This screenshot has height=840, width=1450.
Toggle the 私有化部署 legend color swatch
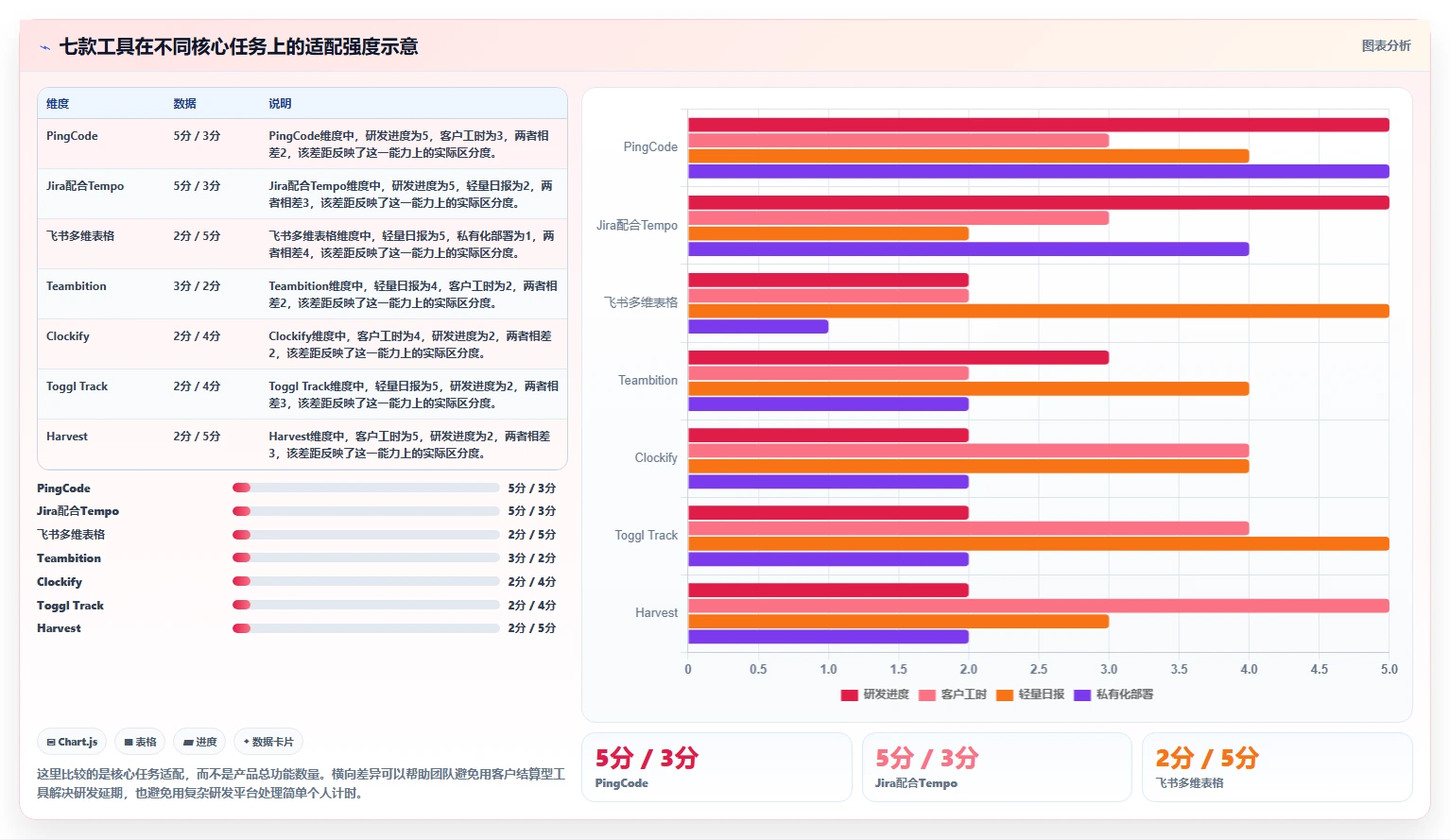[x=1081, y=694]
